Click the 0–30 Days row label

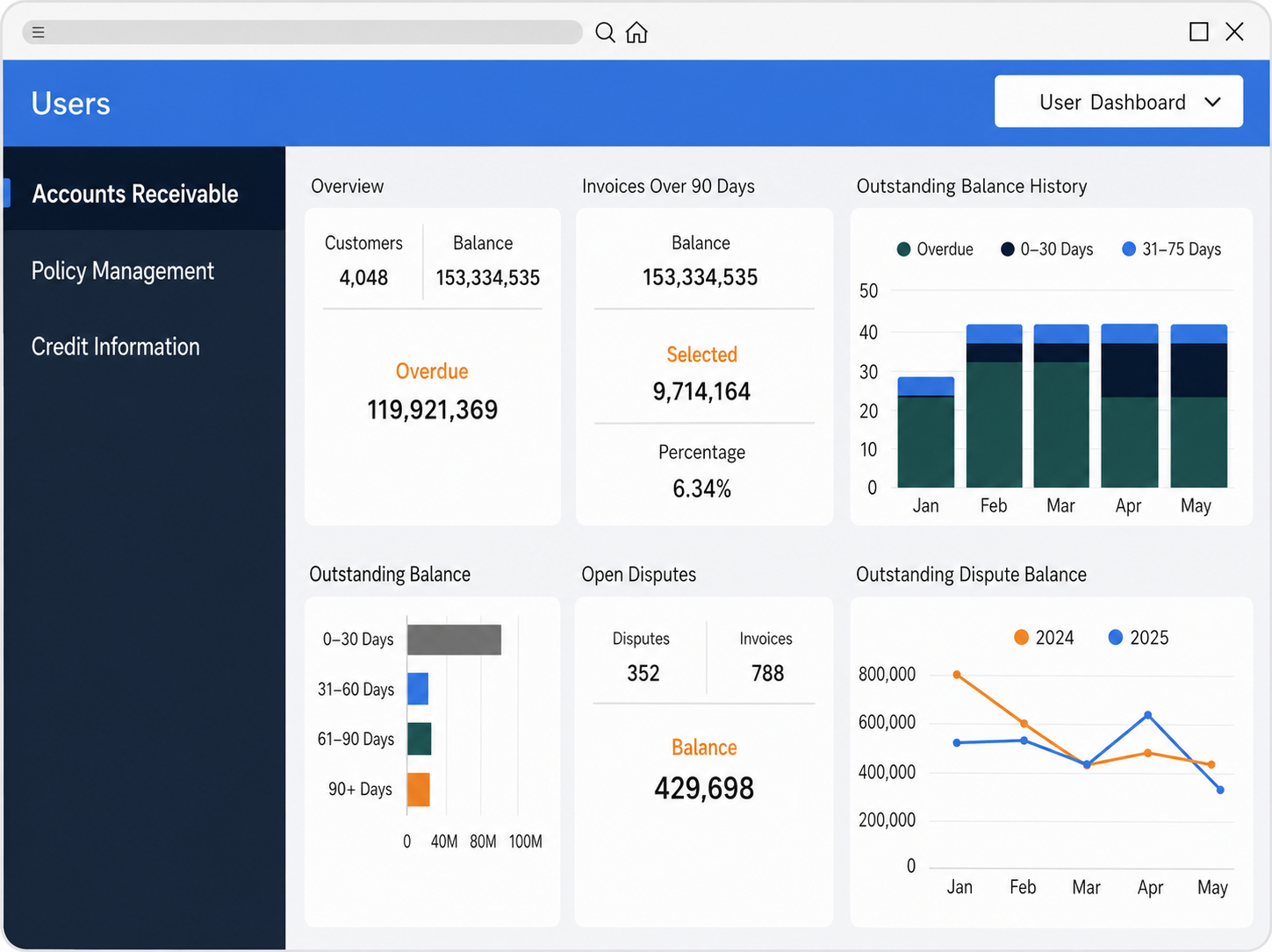358,640
